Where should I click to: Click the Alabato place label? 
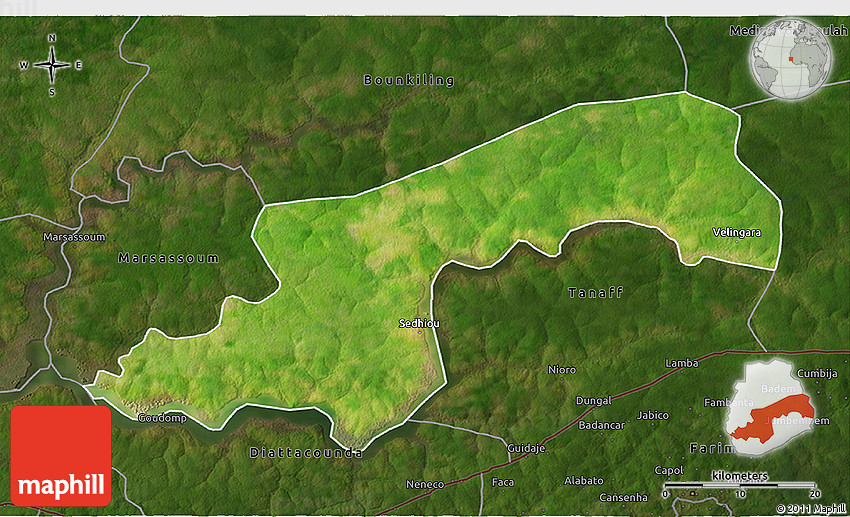584,481
